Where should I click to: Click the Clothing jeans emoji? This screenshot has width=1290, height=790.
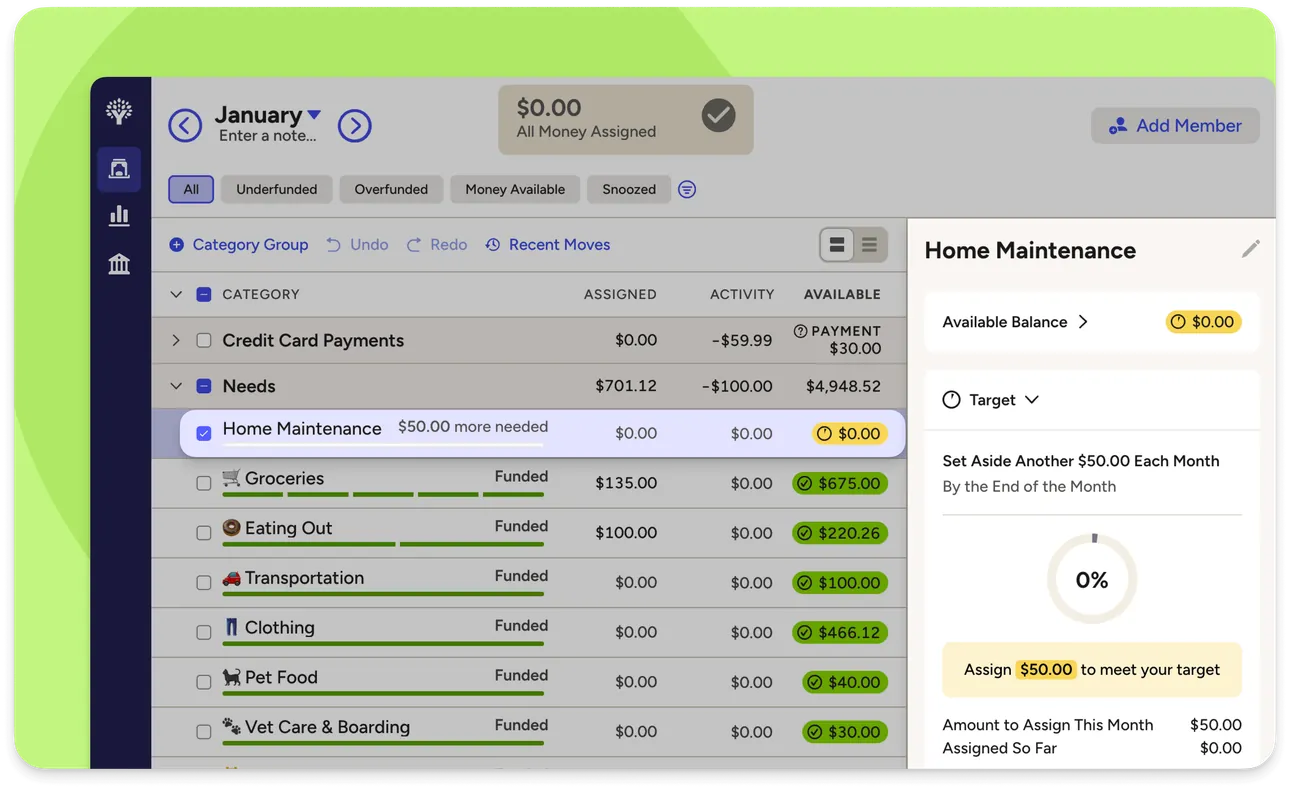point(232,627)
